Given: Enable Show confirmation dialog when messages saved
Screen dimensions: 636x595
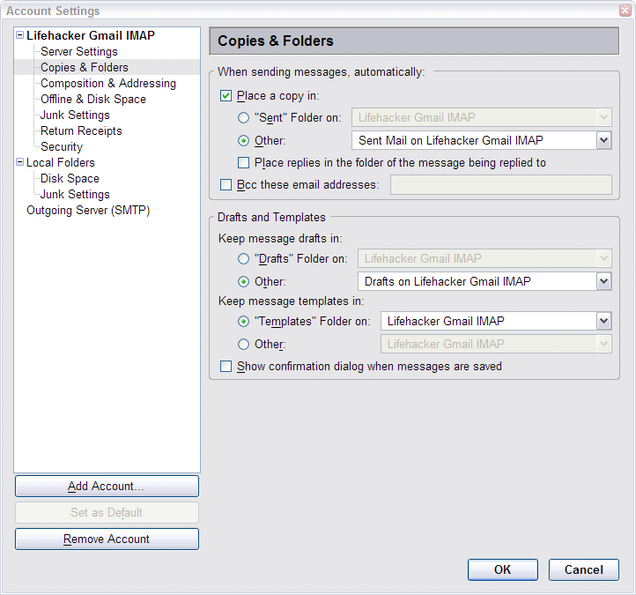Looking at the screenshot, I should click(x=226, y=366).
